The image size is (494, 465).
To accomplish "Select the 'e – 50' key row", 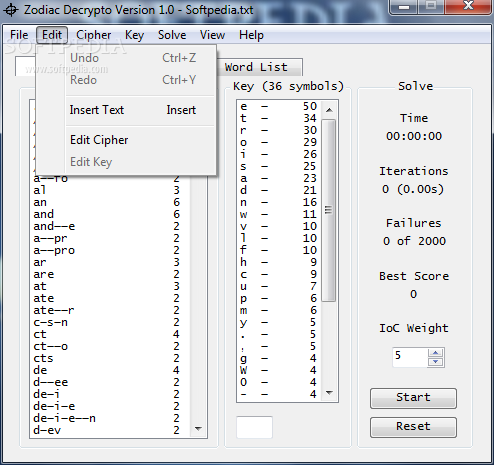I will pyautogui.click(x=279, y=106).
